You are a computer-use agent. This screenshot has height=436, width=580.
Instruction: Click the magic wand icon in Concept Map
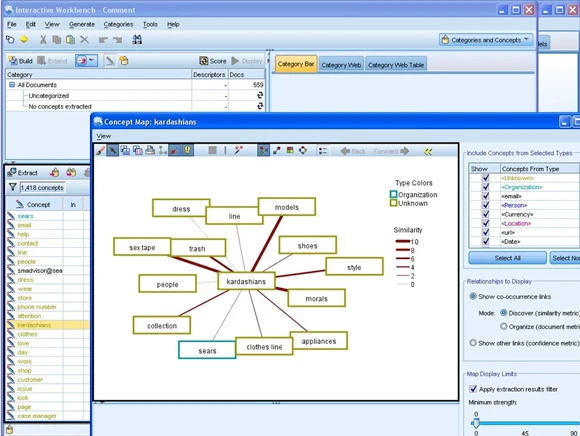239,150
